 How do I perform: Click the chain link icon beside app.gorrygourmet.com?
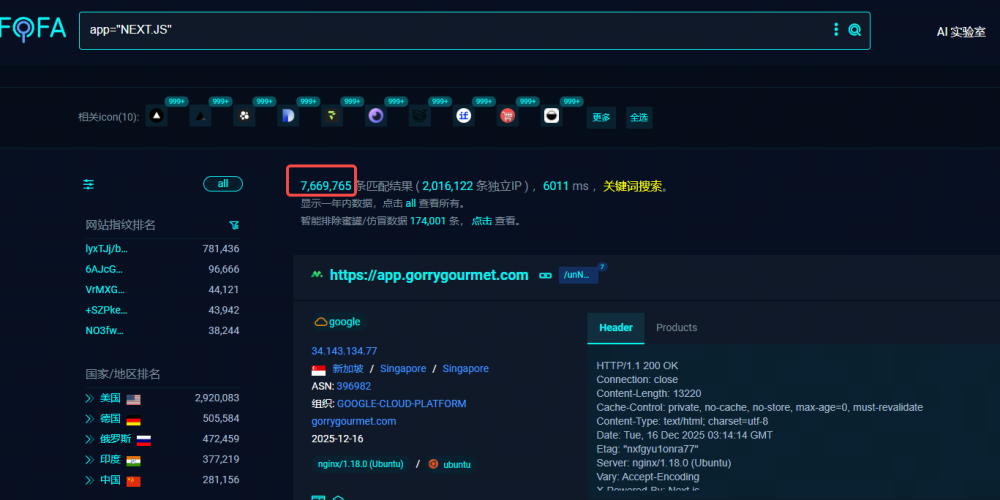tap(545, 275)
